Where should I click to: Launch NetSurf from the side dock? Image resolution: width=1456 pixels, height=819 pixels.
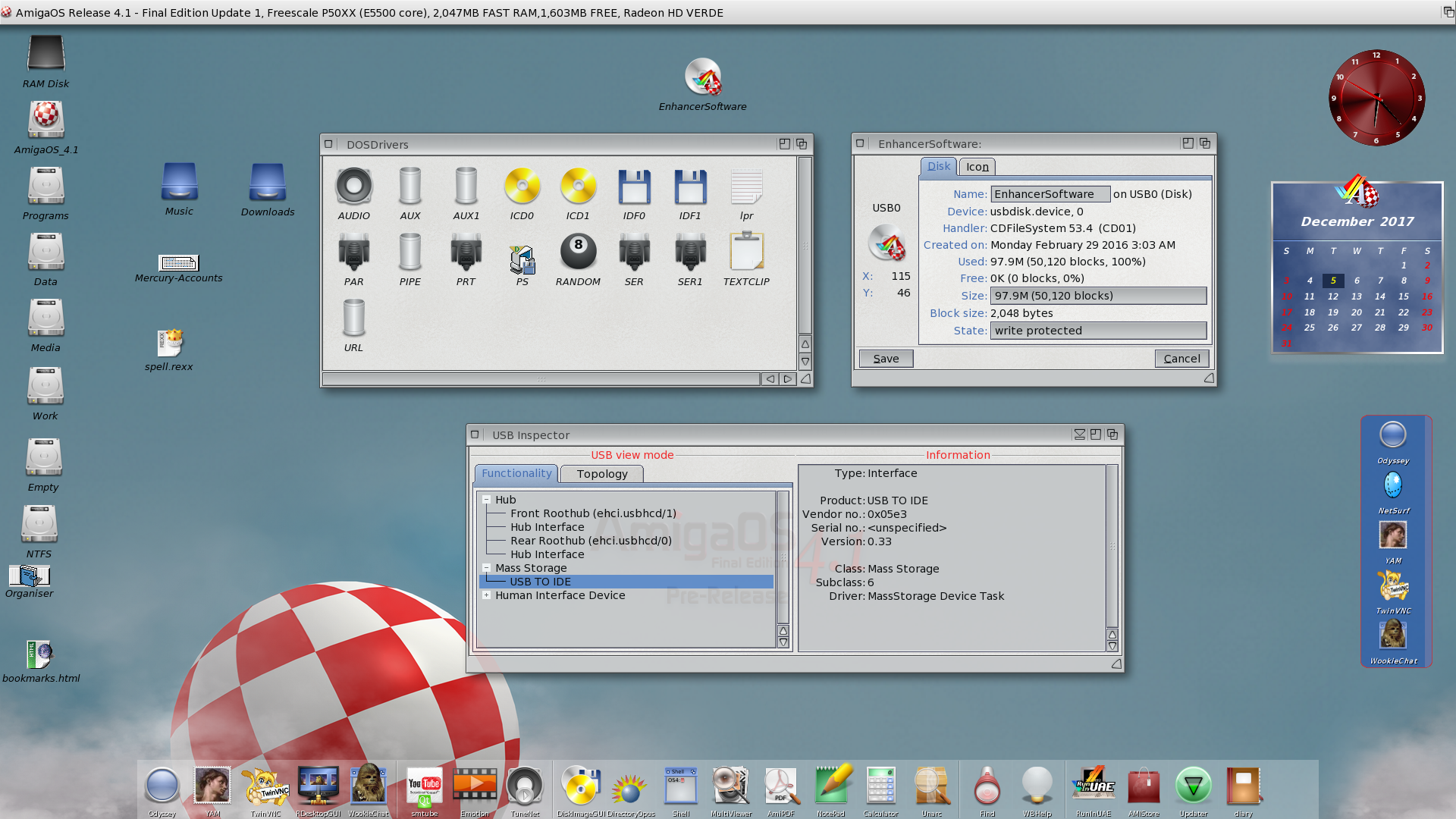1393,485
